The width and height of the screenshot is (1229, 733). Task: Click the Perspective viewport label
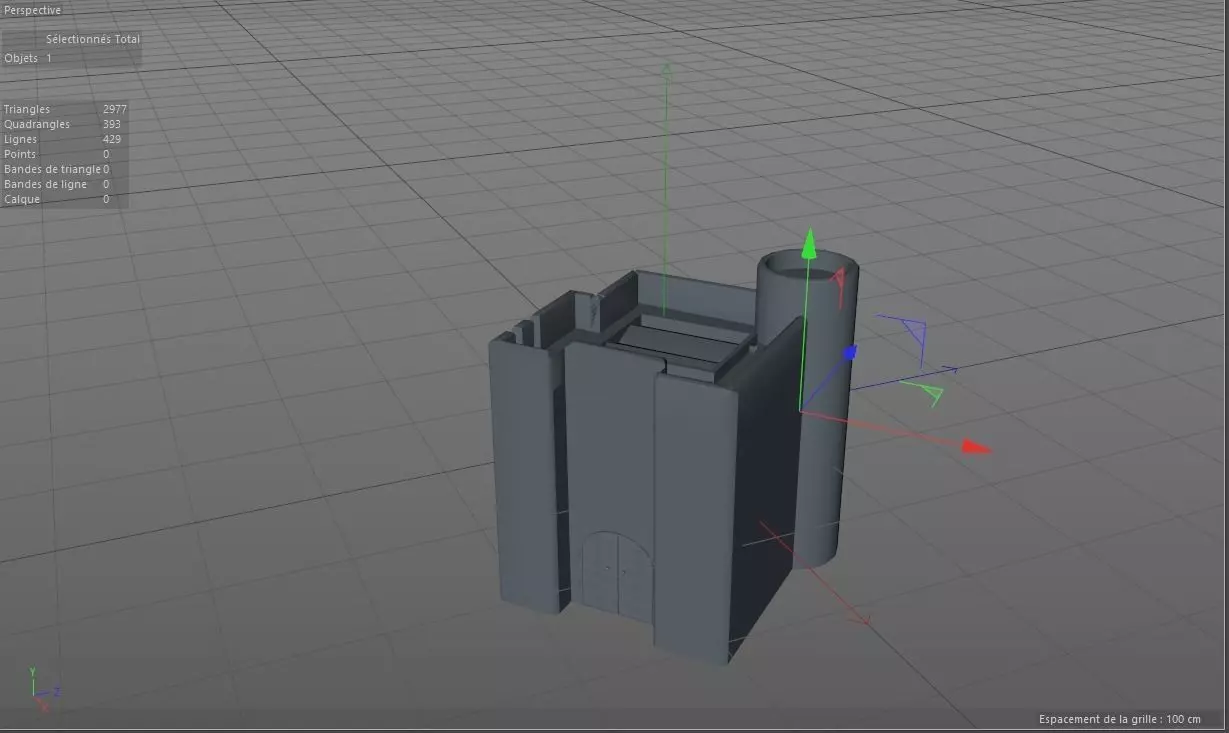(33, 10)
